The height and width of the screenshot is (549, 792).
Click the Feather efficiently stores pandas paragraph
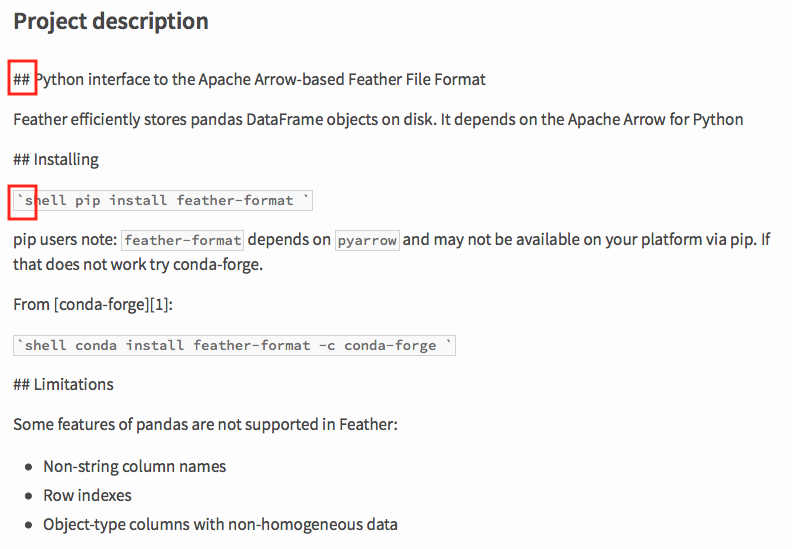point(378,120)
